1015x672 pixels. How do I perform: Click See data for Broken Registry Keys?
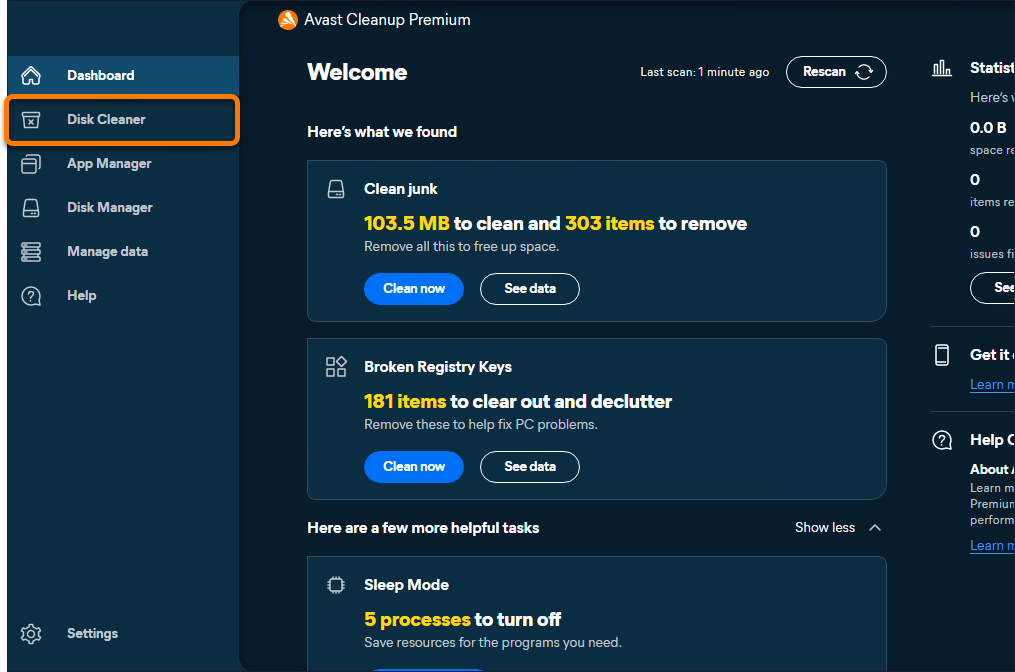pyautogui.click(x=530, y=467)
